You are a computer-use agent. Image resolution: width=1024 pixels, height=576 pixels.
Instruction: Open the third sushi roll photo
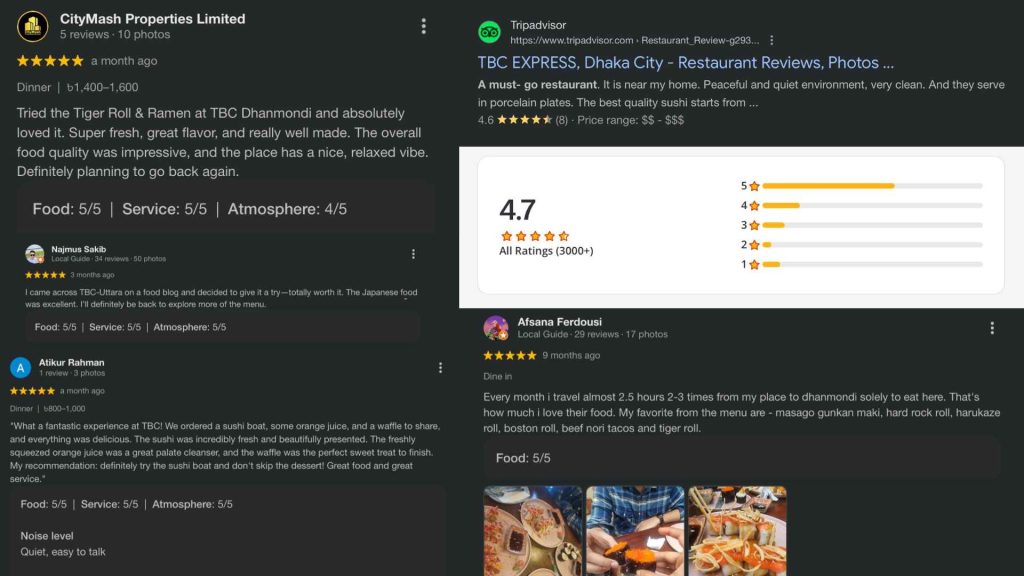click(737, 530)
